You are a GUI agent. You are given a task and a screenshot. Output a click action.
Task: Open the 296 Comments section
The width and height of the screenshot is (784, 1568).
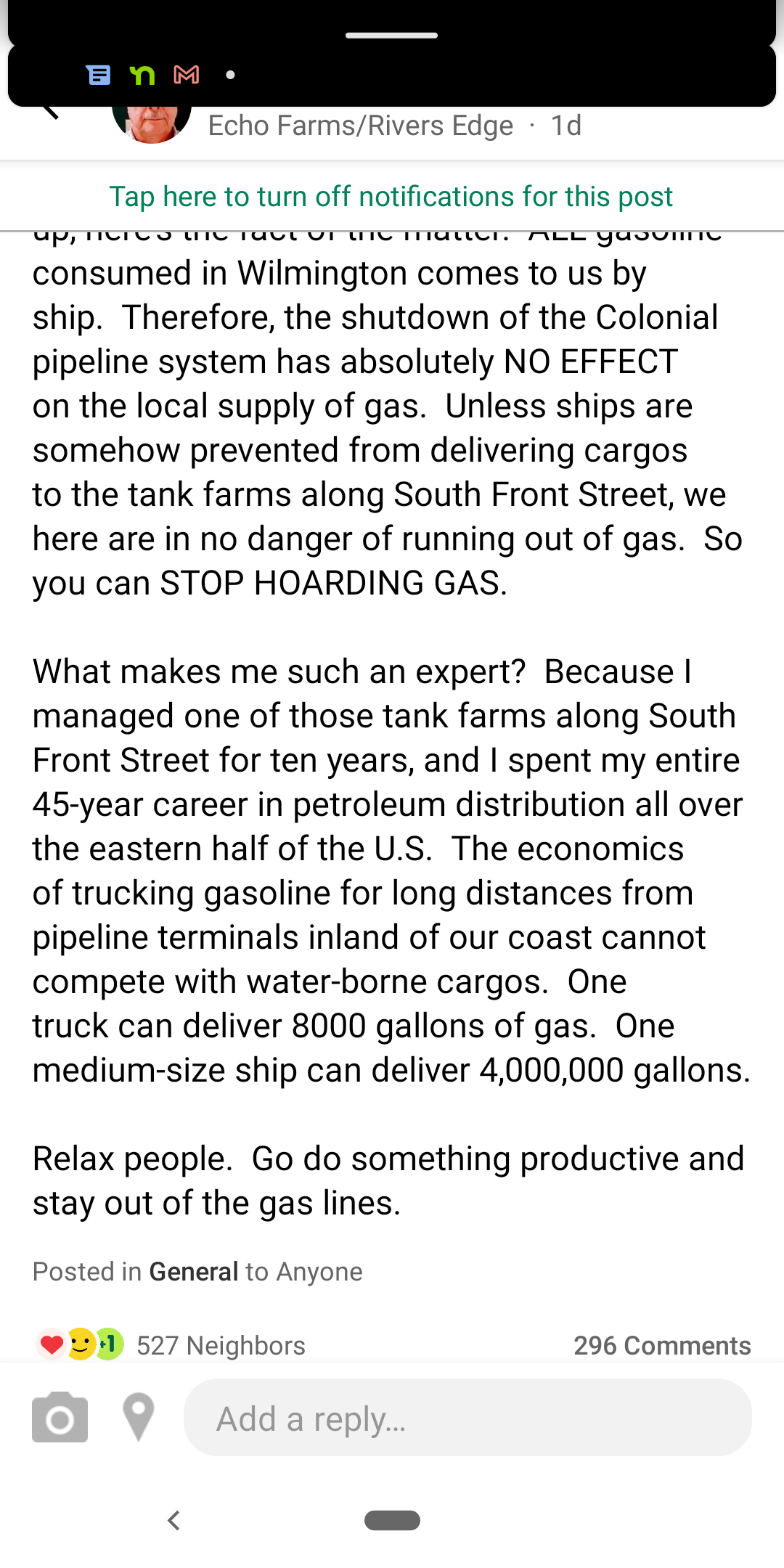point(662,1346)
